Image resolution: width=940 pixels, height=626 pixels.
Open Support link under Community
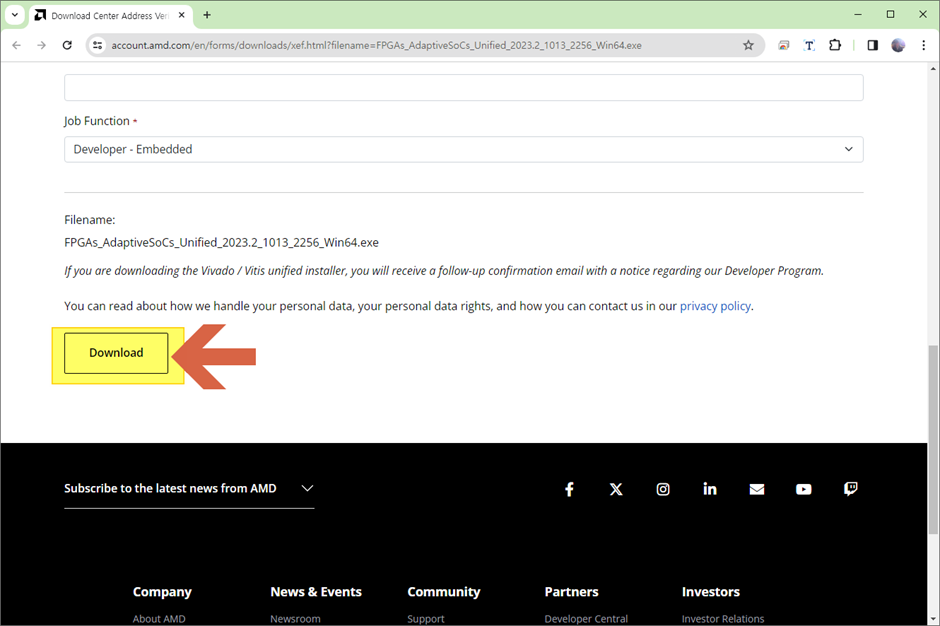click(426, 619)
